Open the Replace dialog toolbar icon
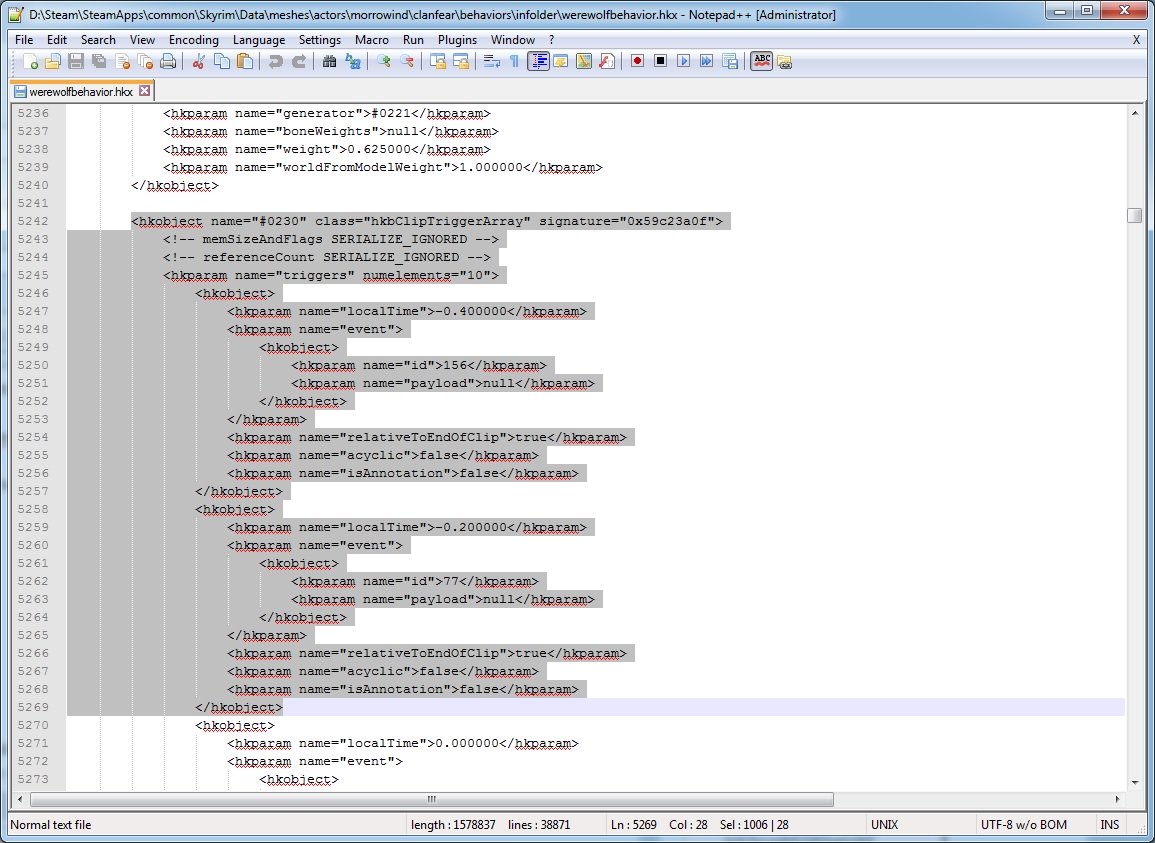Image resolution: width=1155 pixels, height=843 pixels. click(352, 62)
